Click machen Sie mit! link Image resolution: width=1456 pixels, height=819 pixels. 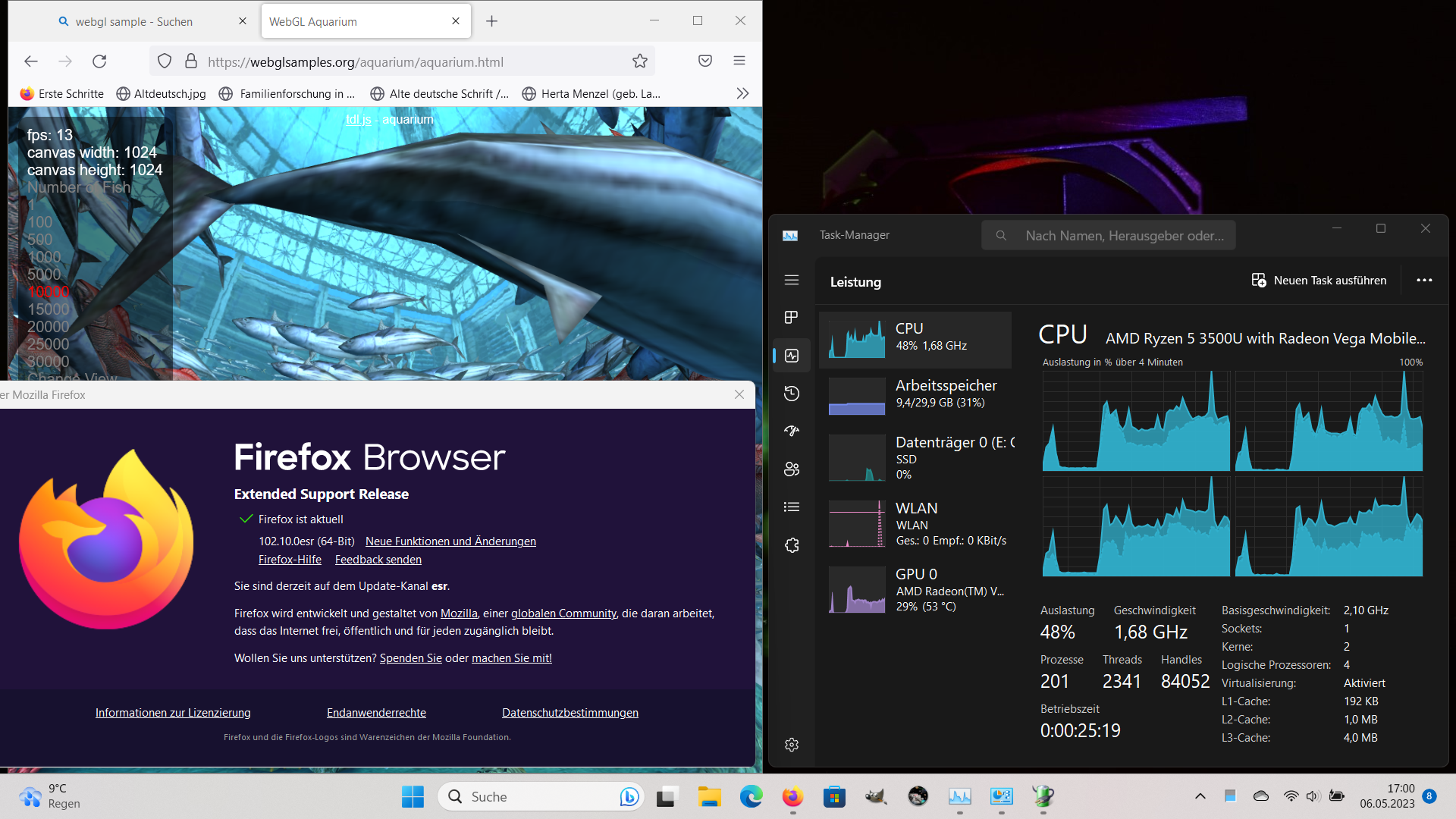pyautogui.click(x=512, y=658)
